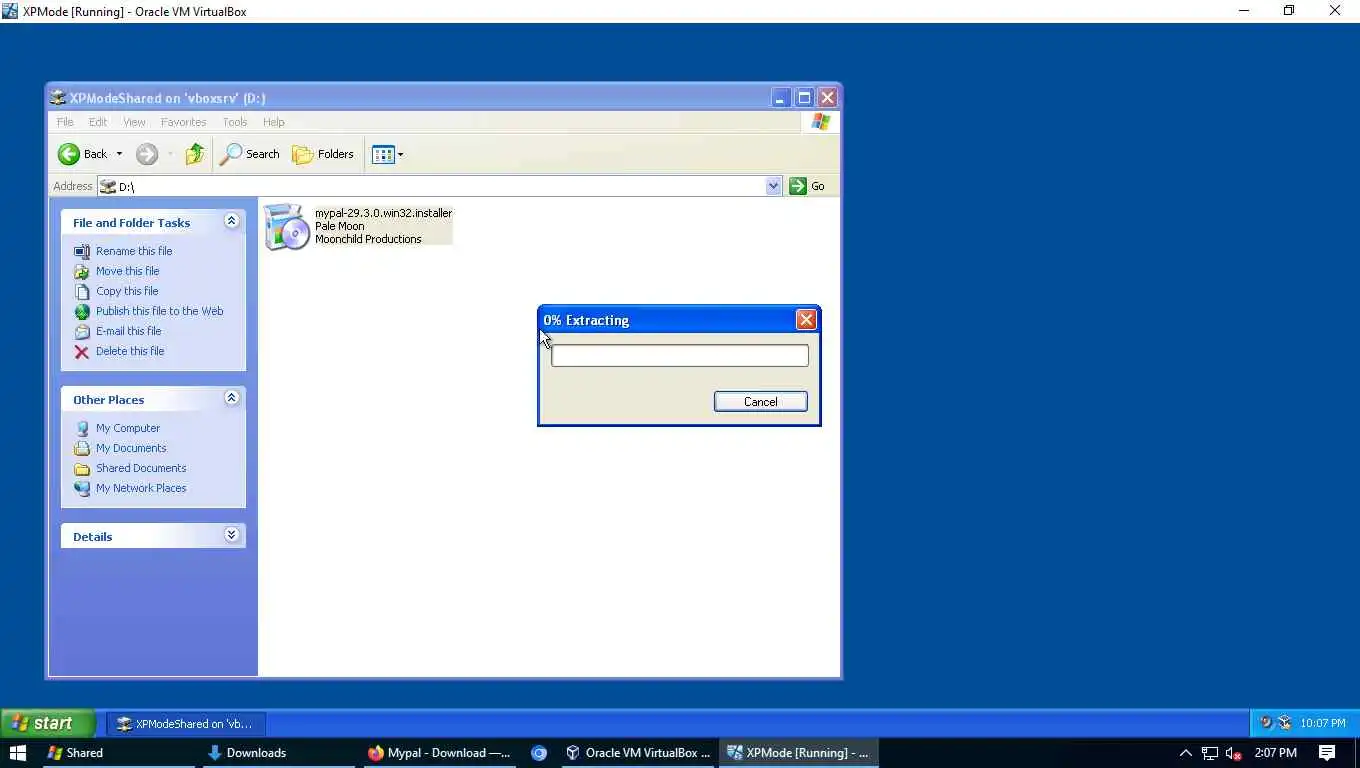The image size is (1360, 768).
Task: Click the Chrome icon in host taskbar
Action: pyautogui.click(x=539, y=753)
